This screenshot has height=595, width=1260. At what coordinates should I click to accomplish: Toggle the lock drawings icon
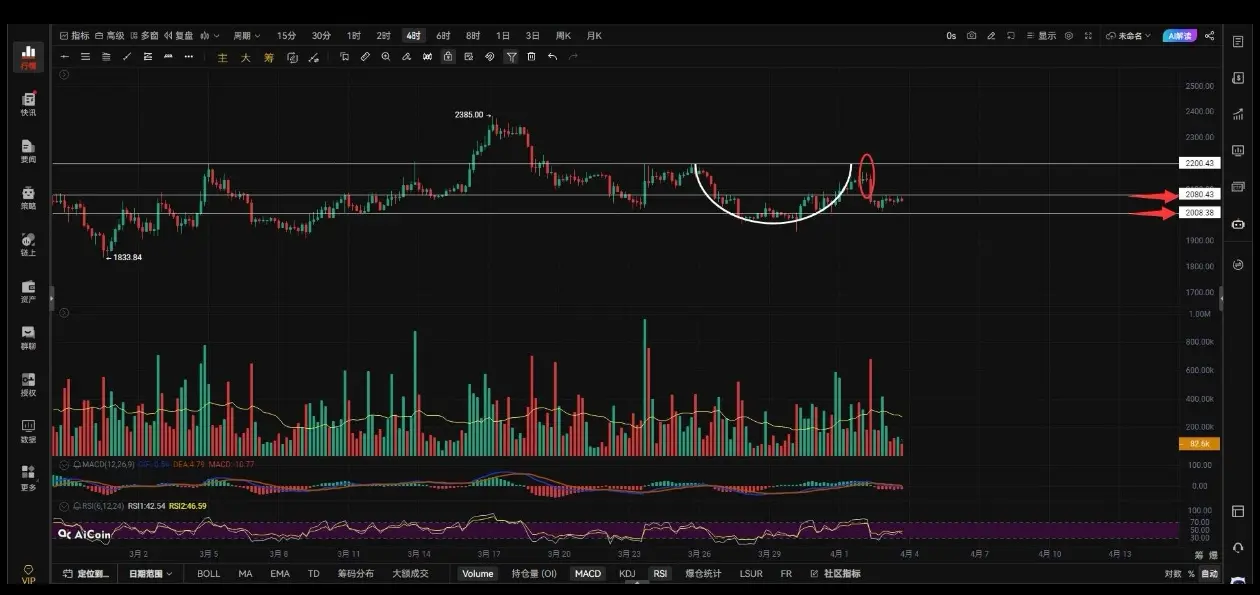pyautogui.click(x=448, y=57)
